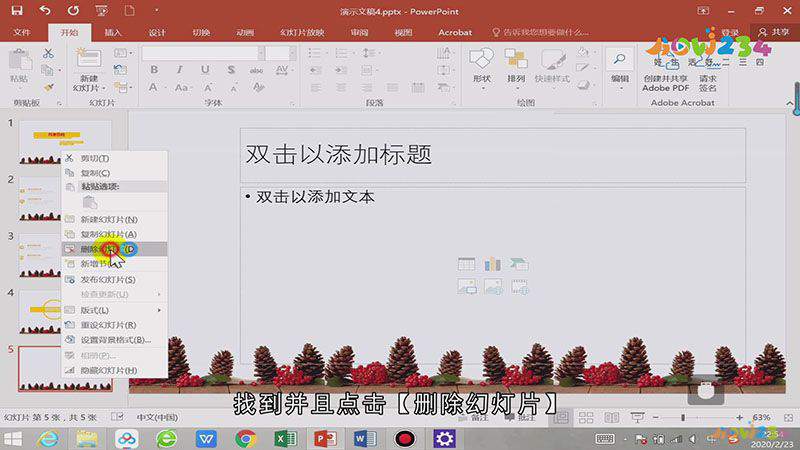Open the Insert (插入) ribbon tab

[x=113, y=32]
